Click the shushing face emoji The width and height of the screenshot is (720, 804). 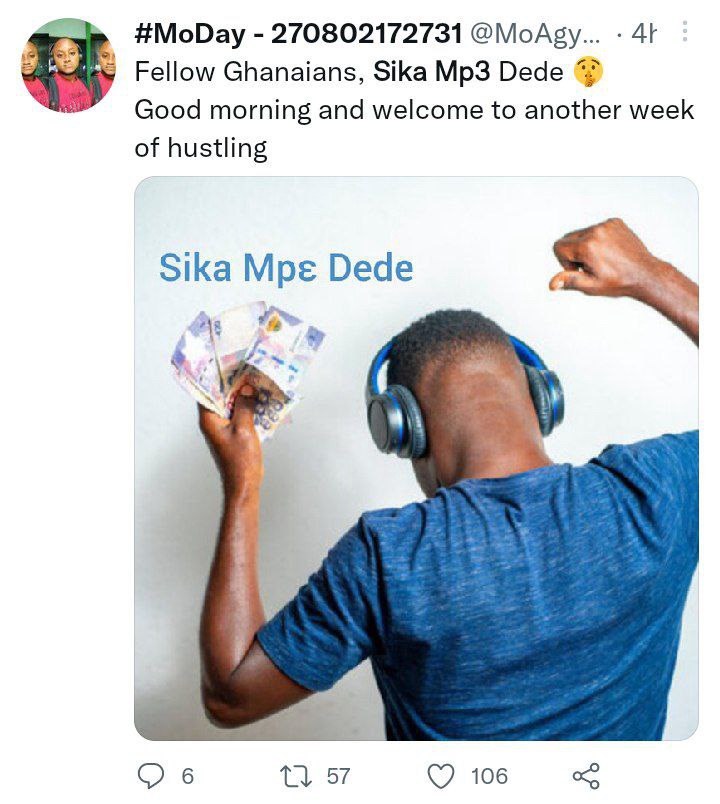[588, 71]
